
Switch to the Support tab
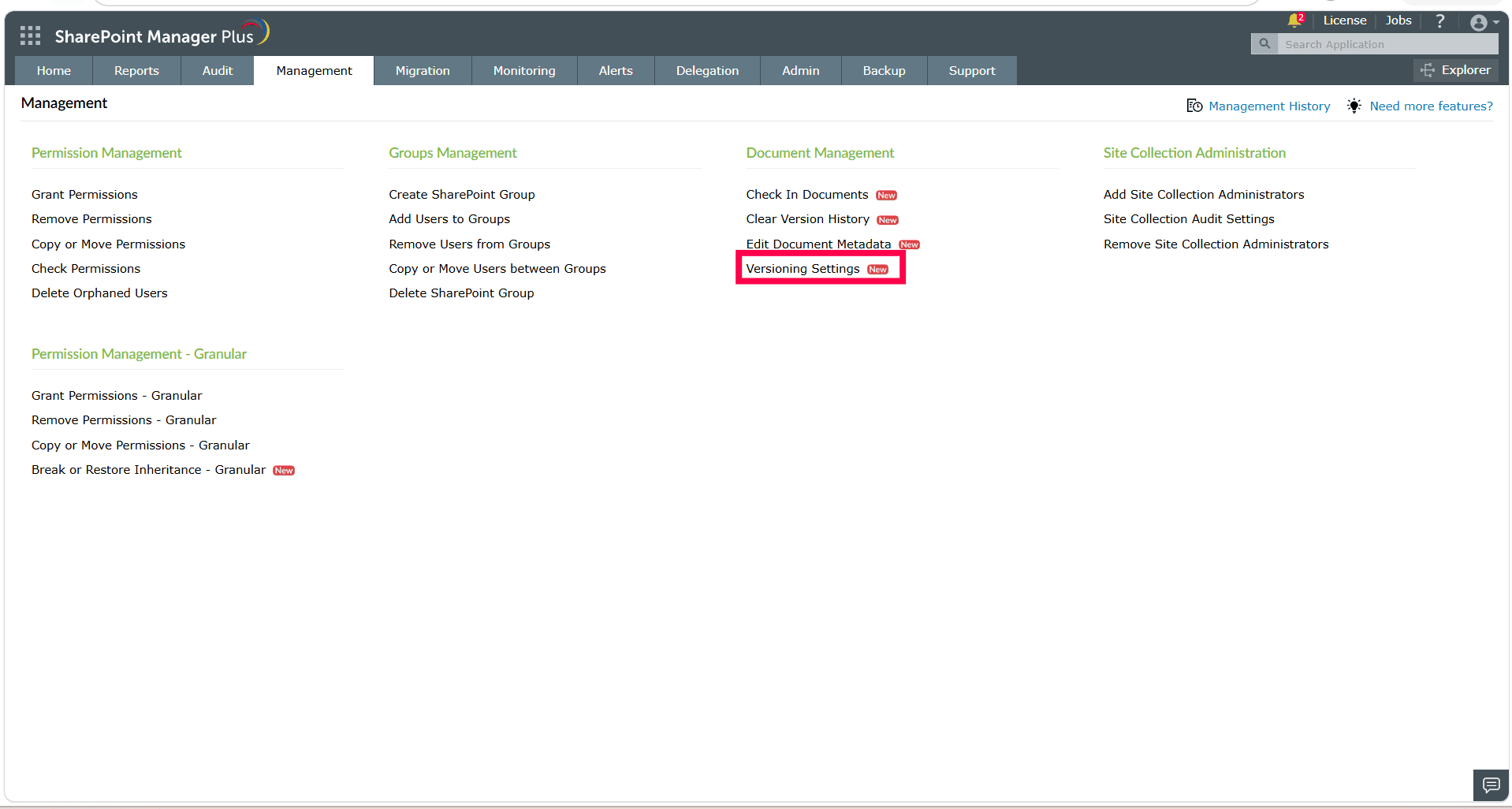(x=972, y=70)
